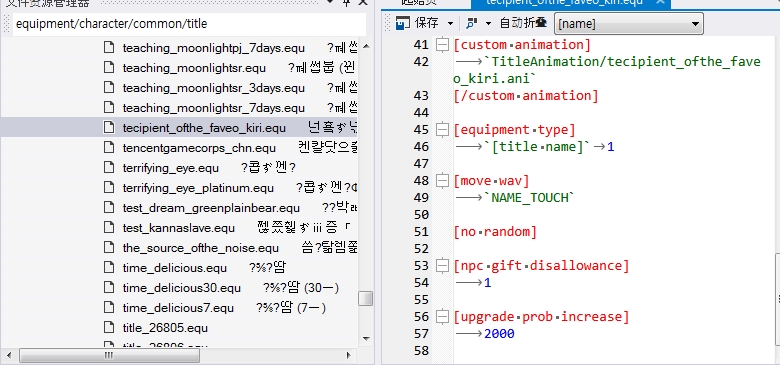The height and width of the screenshot is (365, 780).
Task: Click the [custom animation] tag on line 41
Action: (x=522, y=45)
